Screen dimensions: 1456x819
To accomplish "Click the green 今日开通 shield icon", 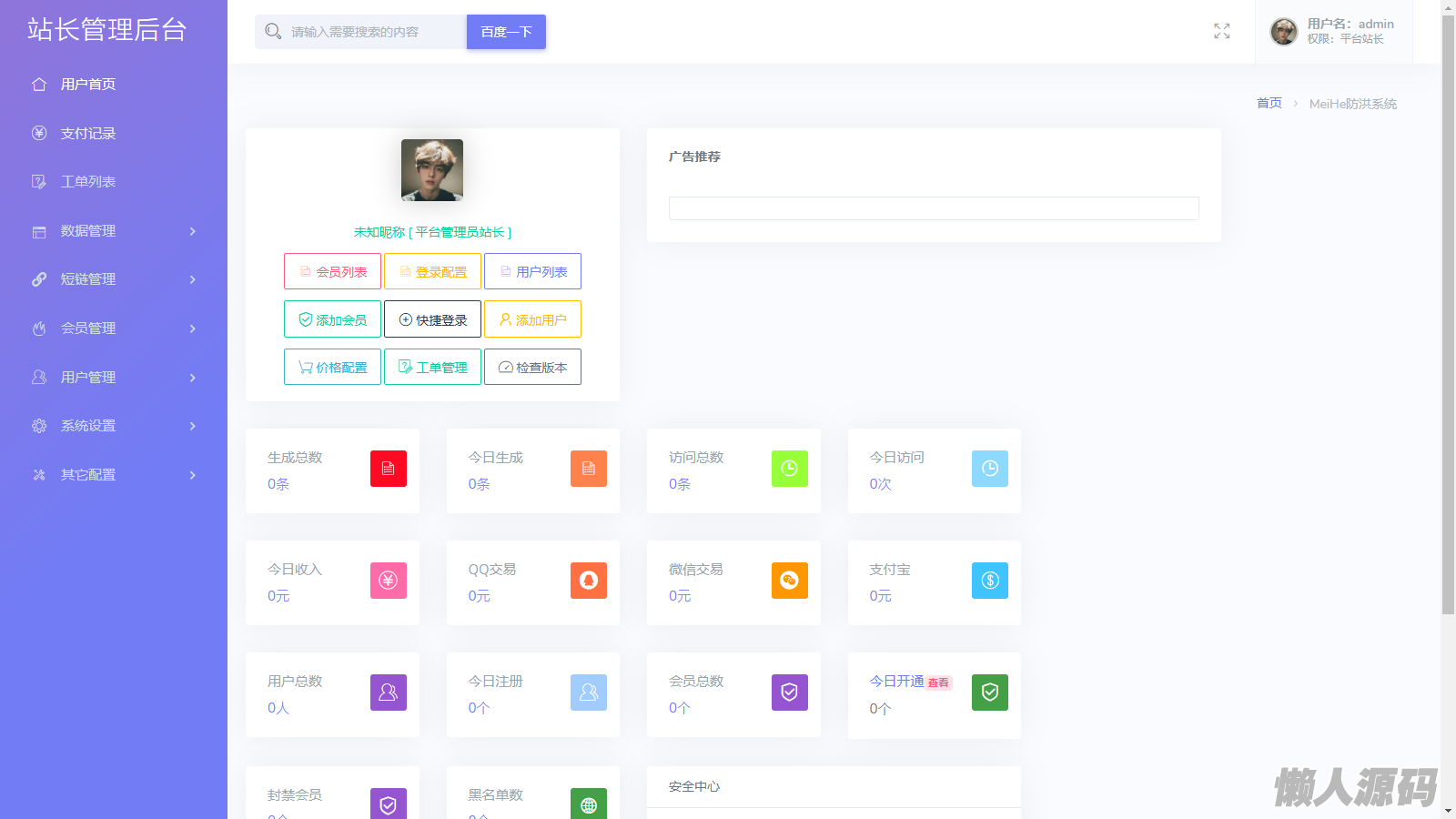I will pyautogui.click(x=990, y=693).
